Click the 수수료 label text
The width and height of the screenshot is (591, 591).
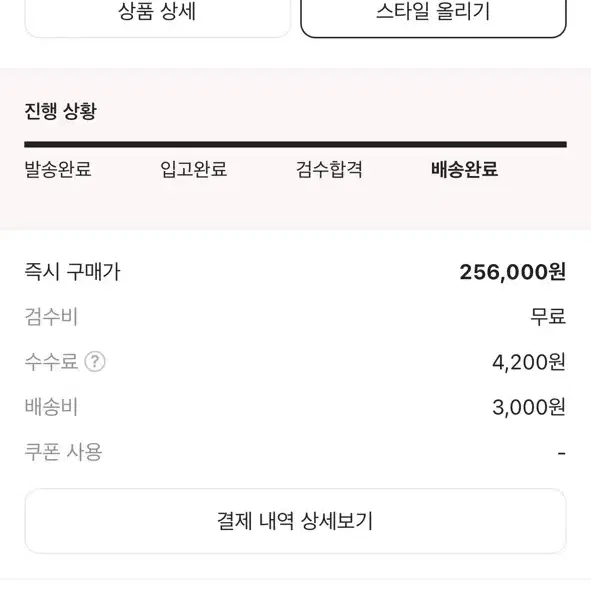coord(51,362)
